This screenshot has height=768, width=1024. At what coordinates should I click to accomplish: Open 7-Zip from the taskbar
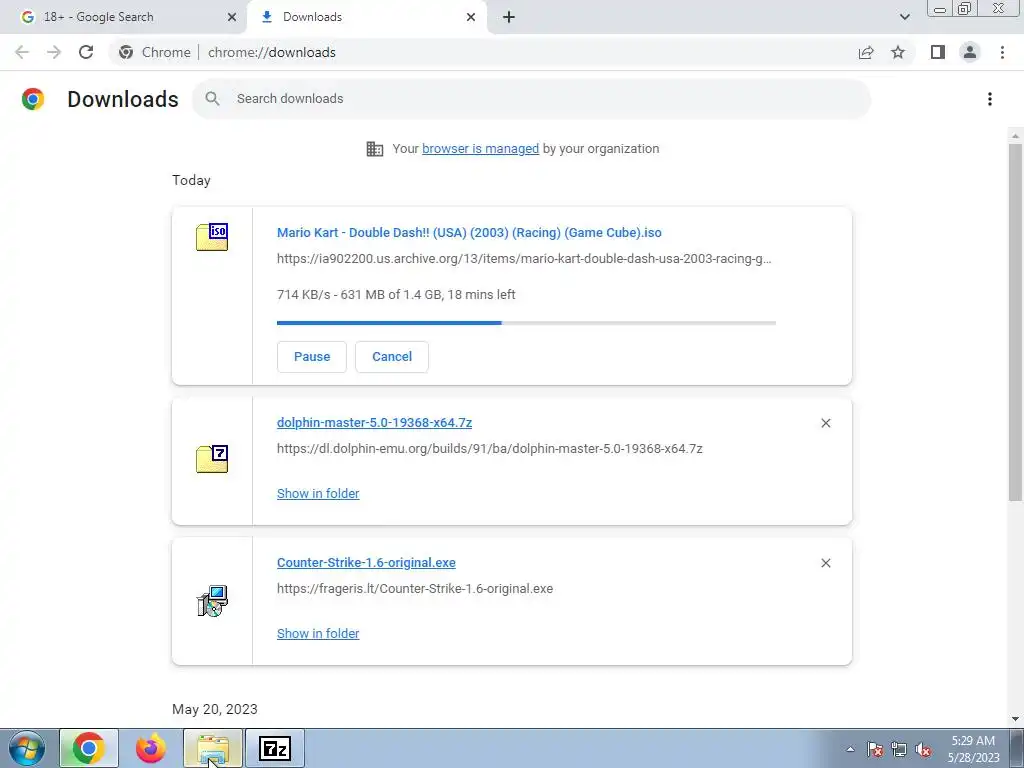(275, 748)
